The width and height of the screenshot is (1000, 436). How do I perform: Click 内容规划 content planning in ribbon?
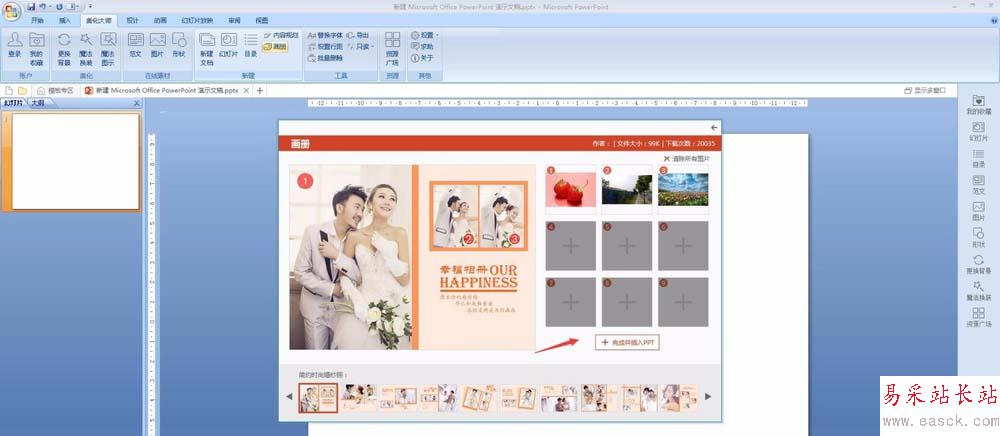pyautogui.click(x=281, y=35)
